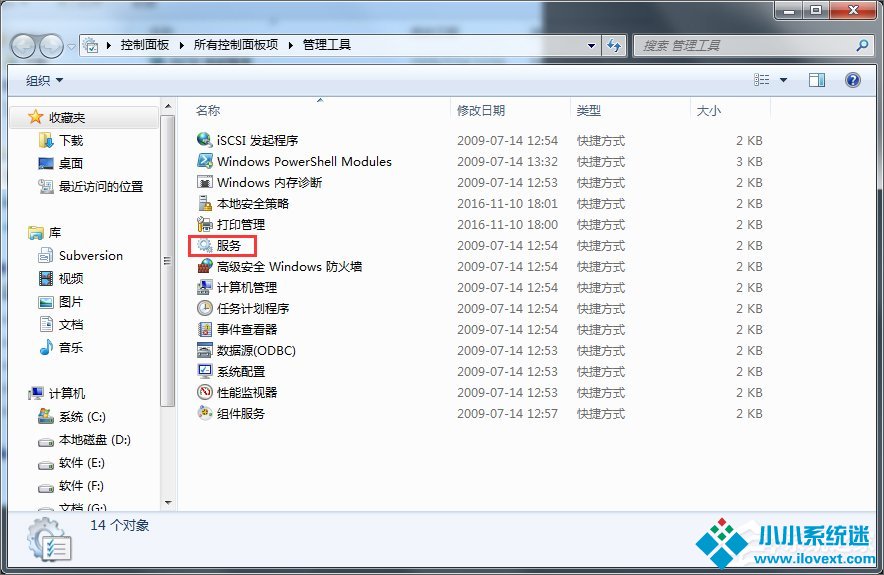Click the search magnifier icon
This screenshot has height=575, width=884.
(x=862, y=45)
